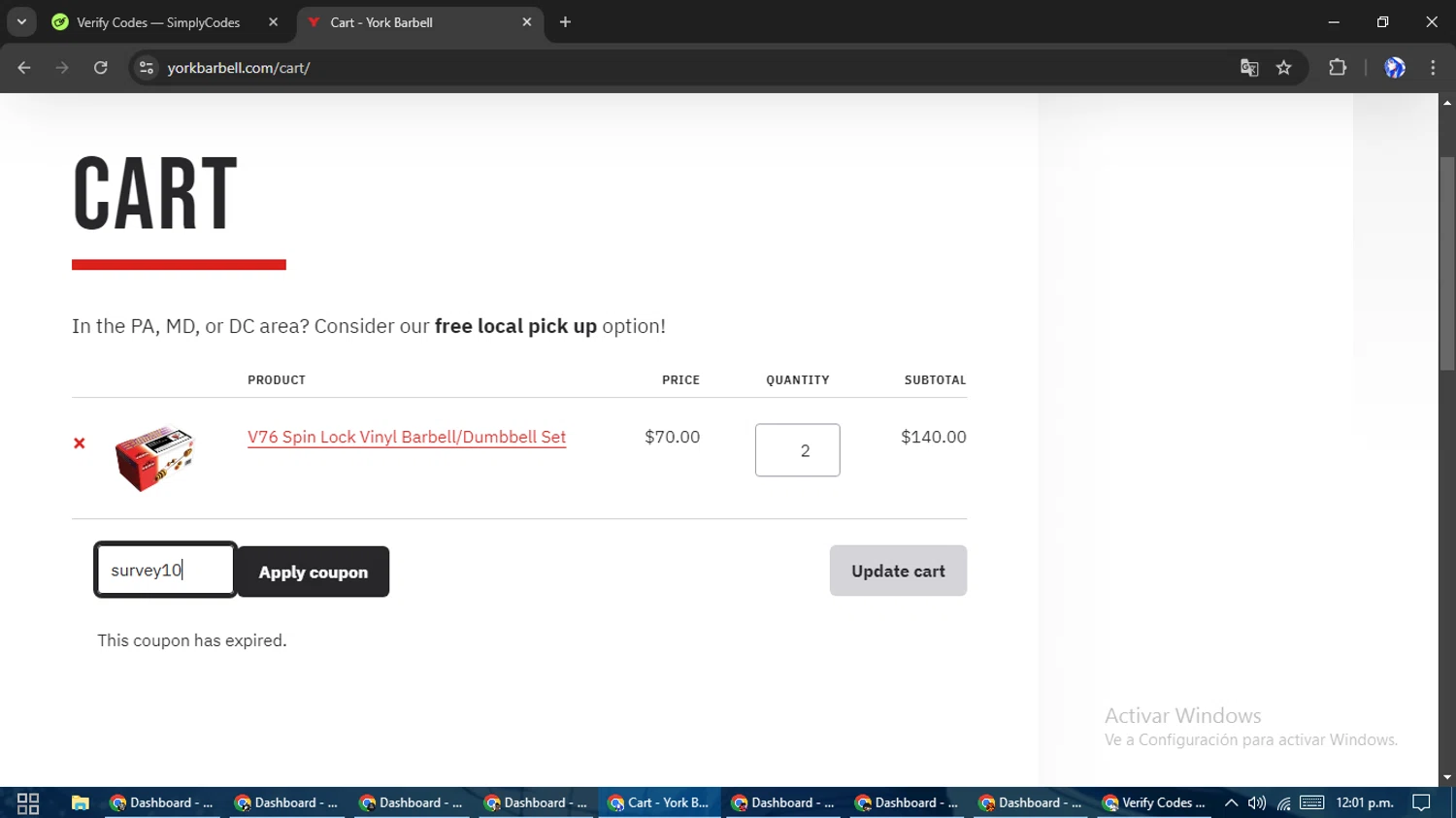The image size is (1456, 818).
Task: Open the V76 Barbell product thumbnail
Action: tap(154, 458)
